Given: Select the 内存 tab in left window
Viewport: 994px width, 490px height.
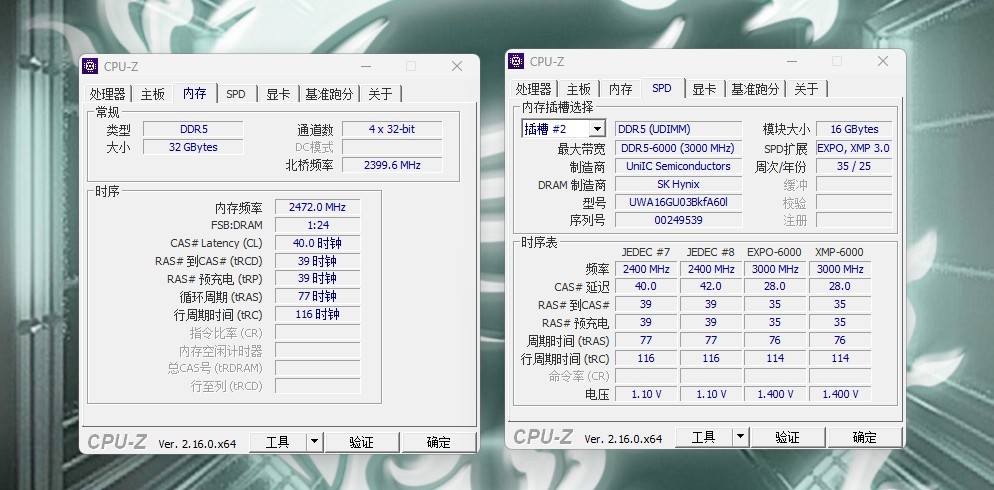Looking at the screenshot, I should tap(195, 93).
